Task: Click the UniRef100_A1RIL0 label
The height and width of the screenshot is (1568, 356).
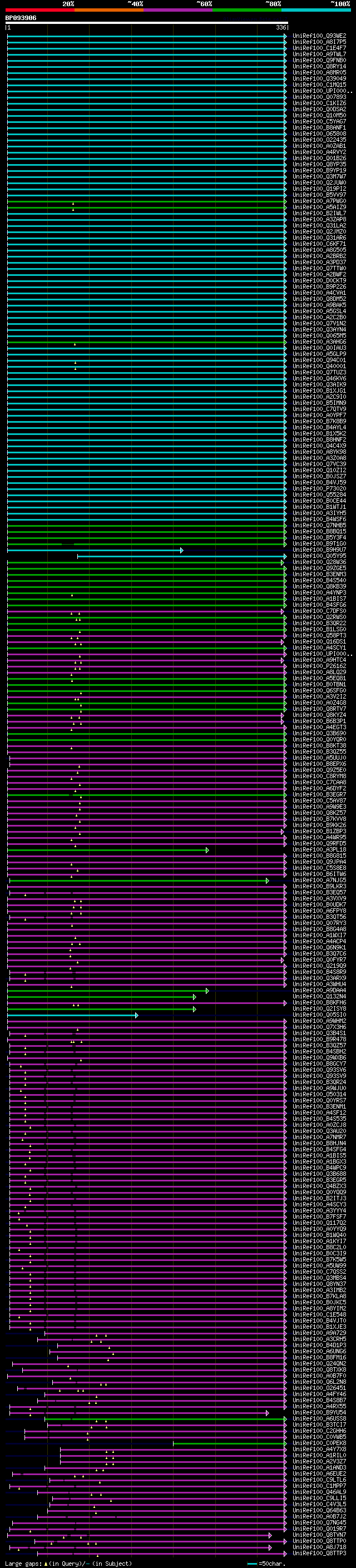Action: (319, 1456)
